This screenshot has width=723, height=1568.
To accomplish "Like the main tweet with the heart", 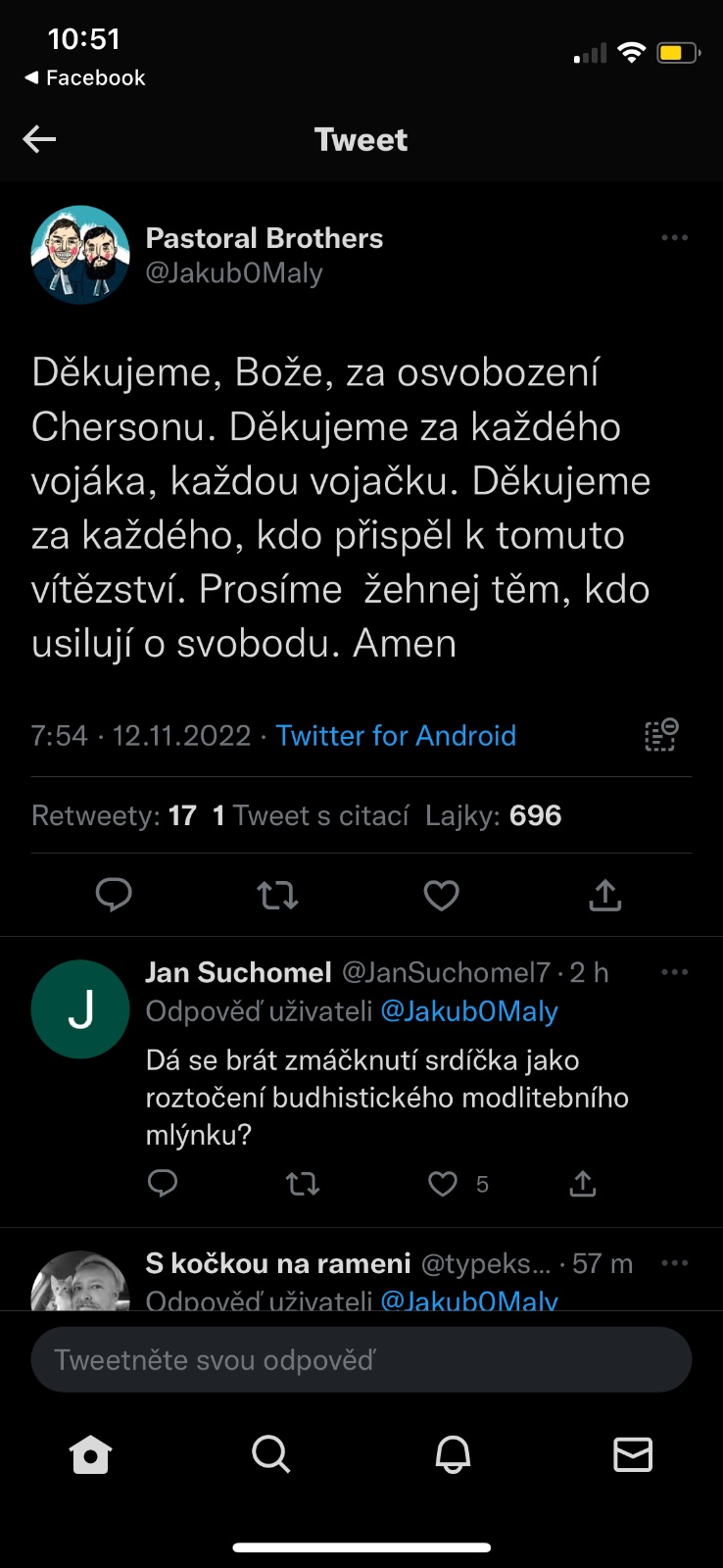I will point(441,895).
